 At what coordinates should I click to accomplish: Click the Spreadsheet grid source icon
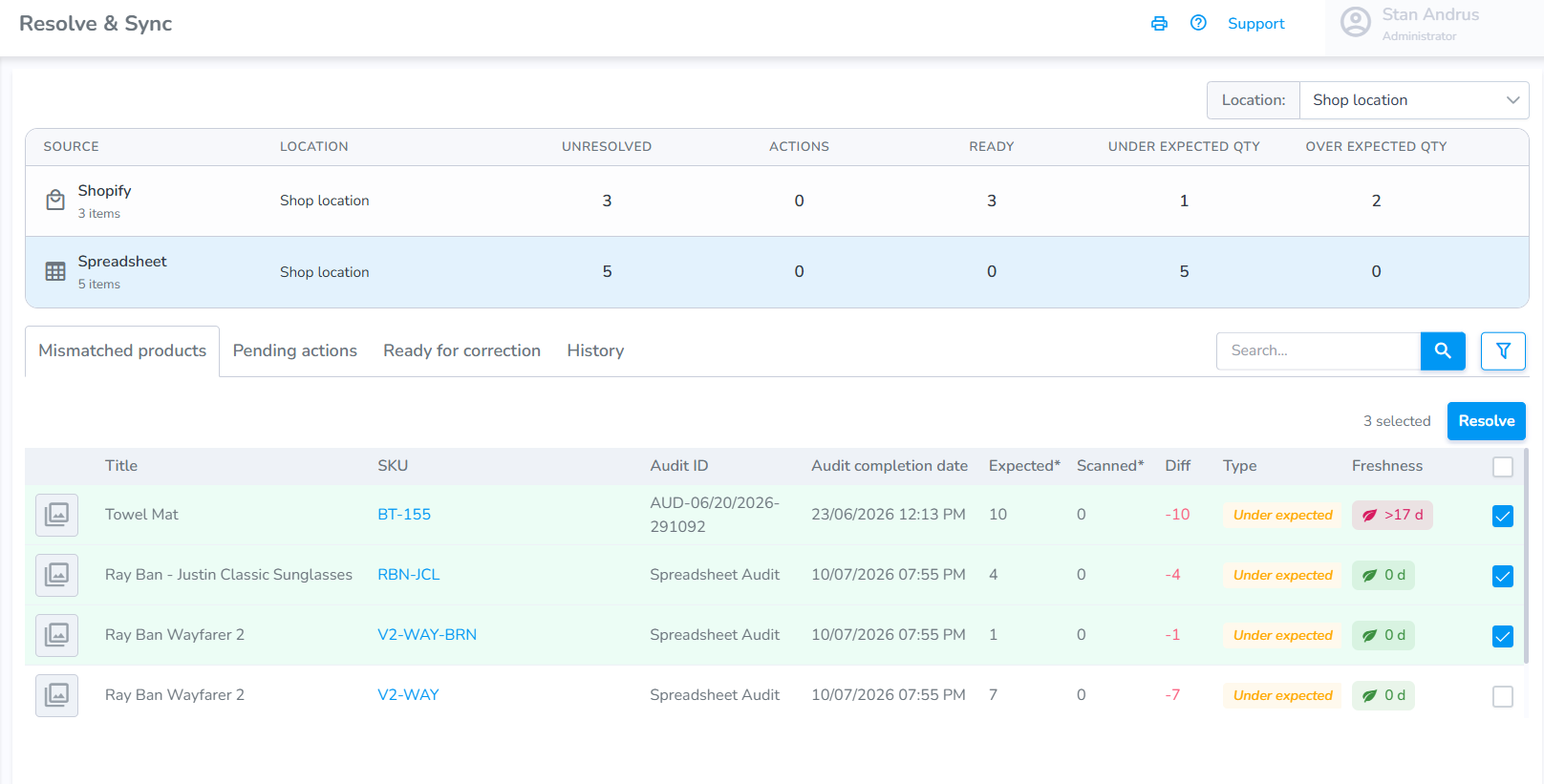coord(55,271)
